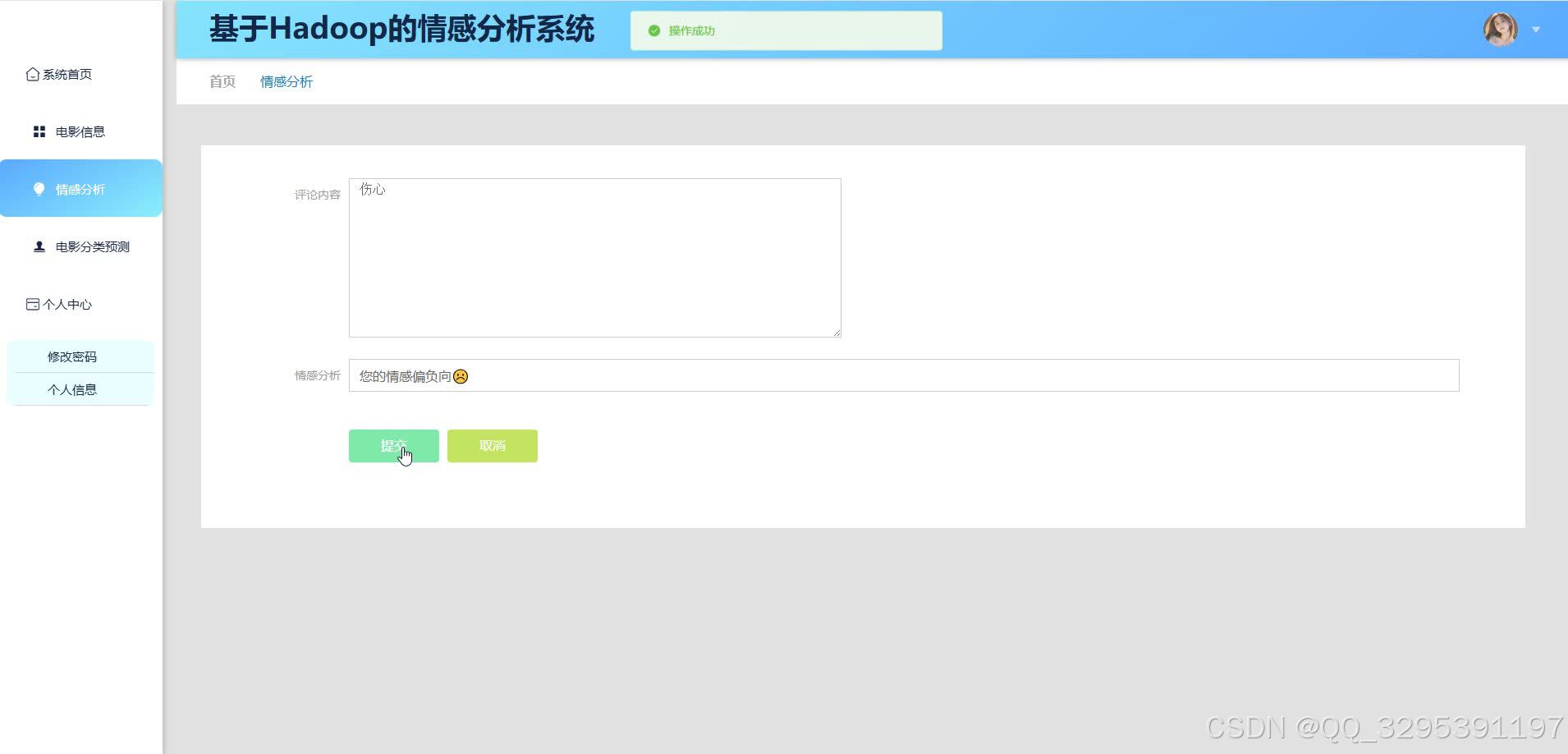Click the resize handle of the comment box

pos(837,333)
